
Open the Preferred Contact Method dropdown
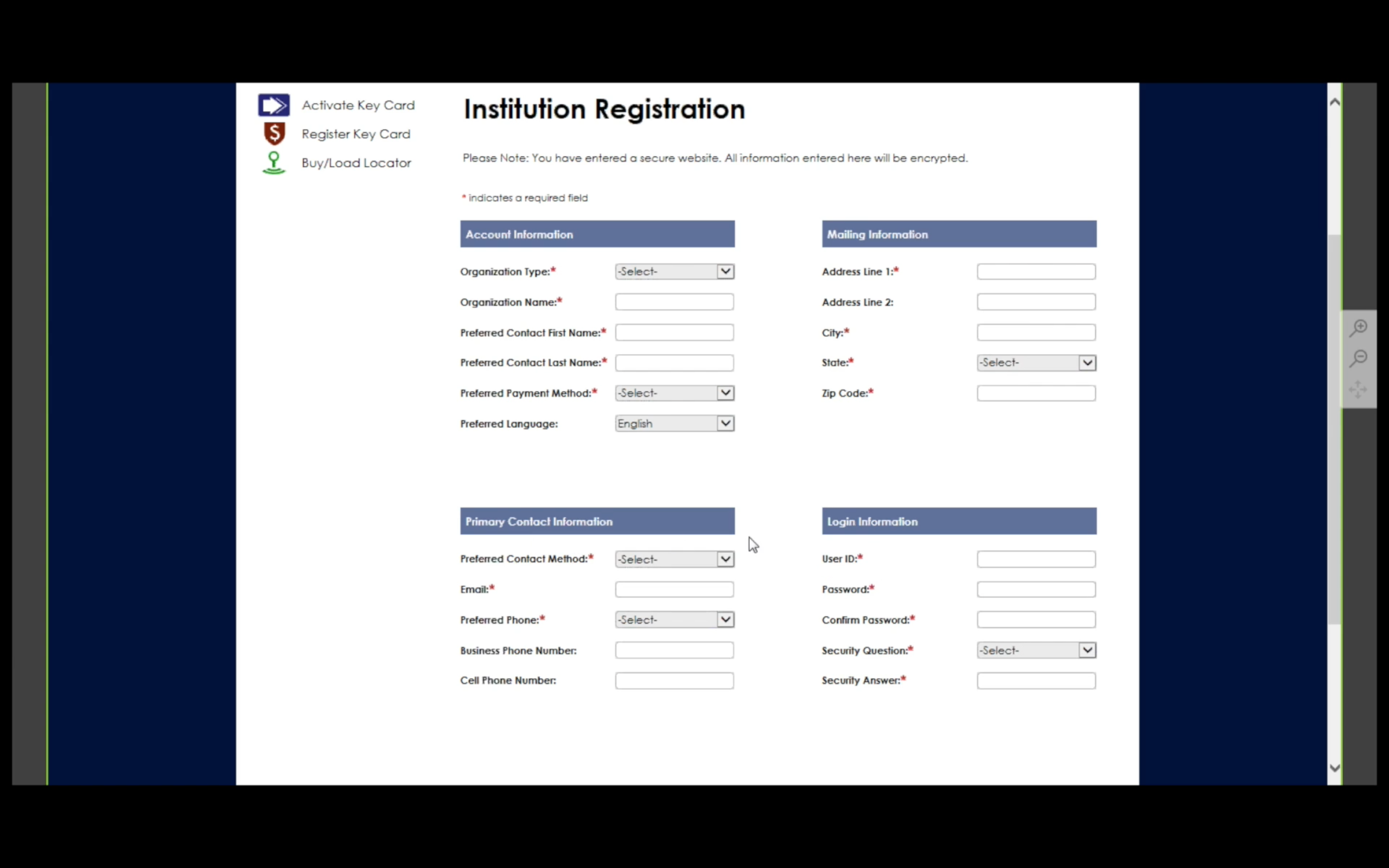click(x=674, y=559)
